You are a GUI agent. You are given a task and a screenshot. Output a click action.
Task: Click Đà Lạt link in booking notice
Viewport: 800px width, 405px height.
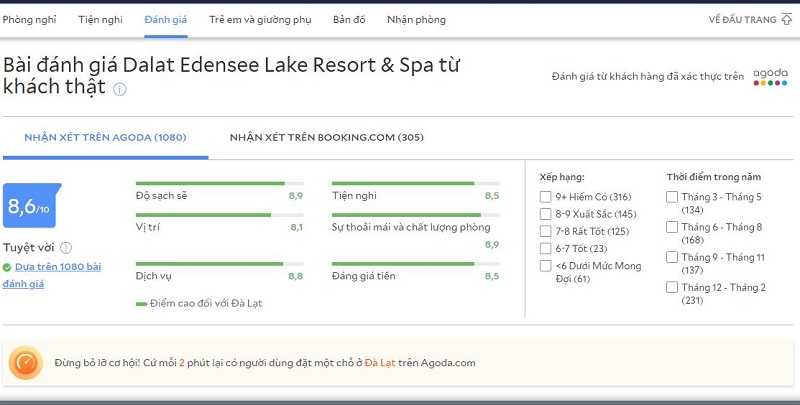(380, 363)
